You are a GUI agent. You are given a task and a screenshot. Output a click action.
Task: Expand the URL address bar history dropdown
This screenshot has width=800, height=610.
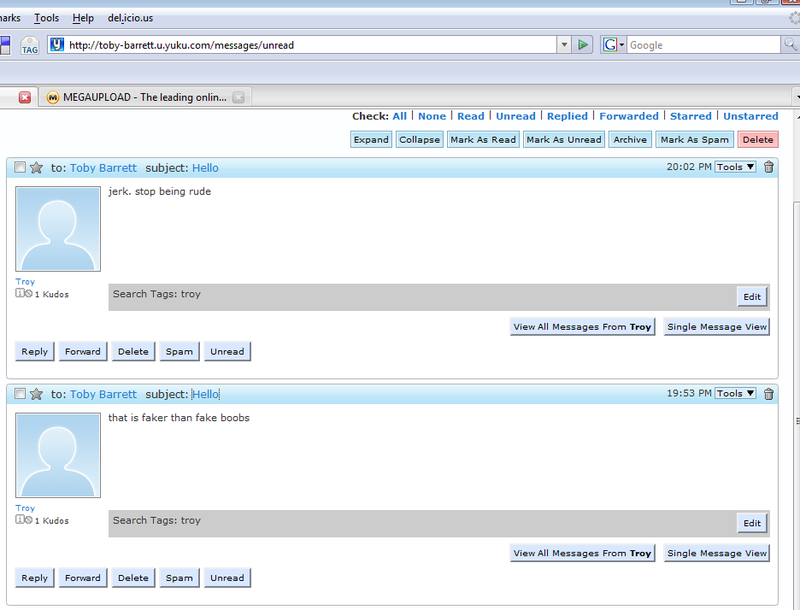click(x=564, y=45)
